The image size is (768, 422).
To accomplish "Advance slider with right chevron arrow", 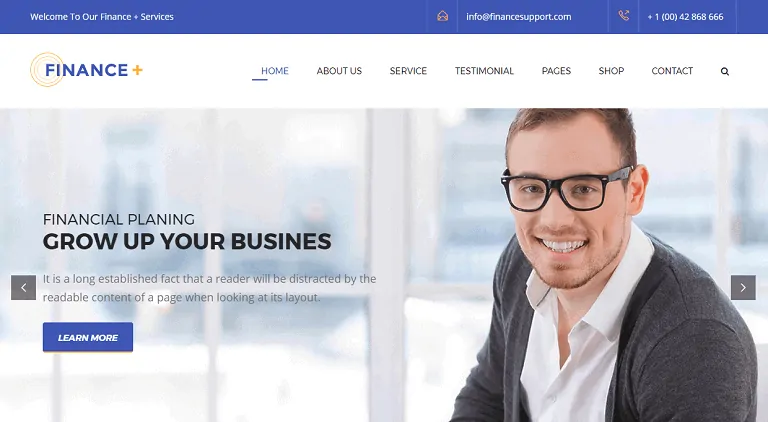I will (743, 287).
